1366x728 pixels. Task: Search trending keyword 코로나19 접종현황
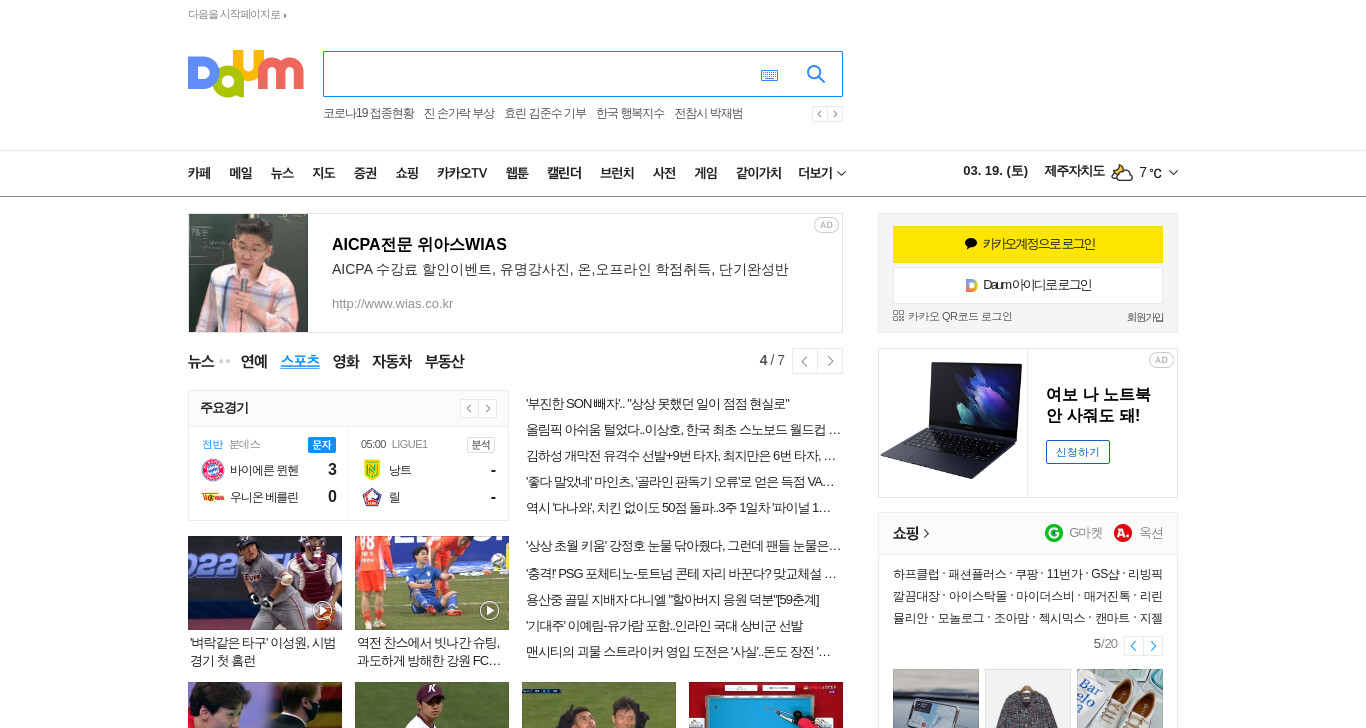click(368, 114)
